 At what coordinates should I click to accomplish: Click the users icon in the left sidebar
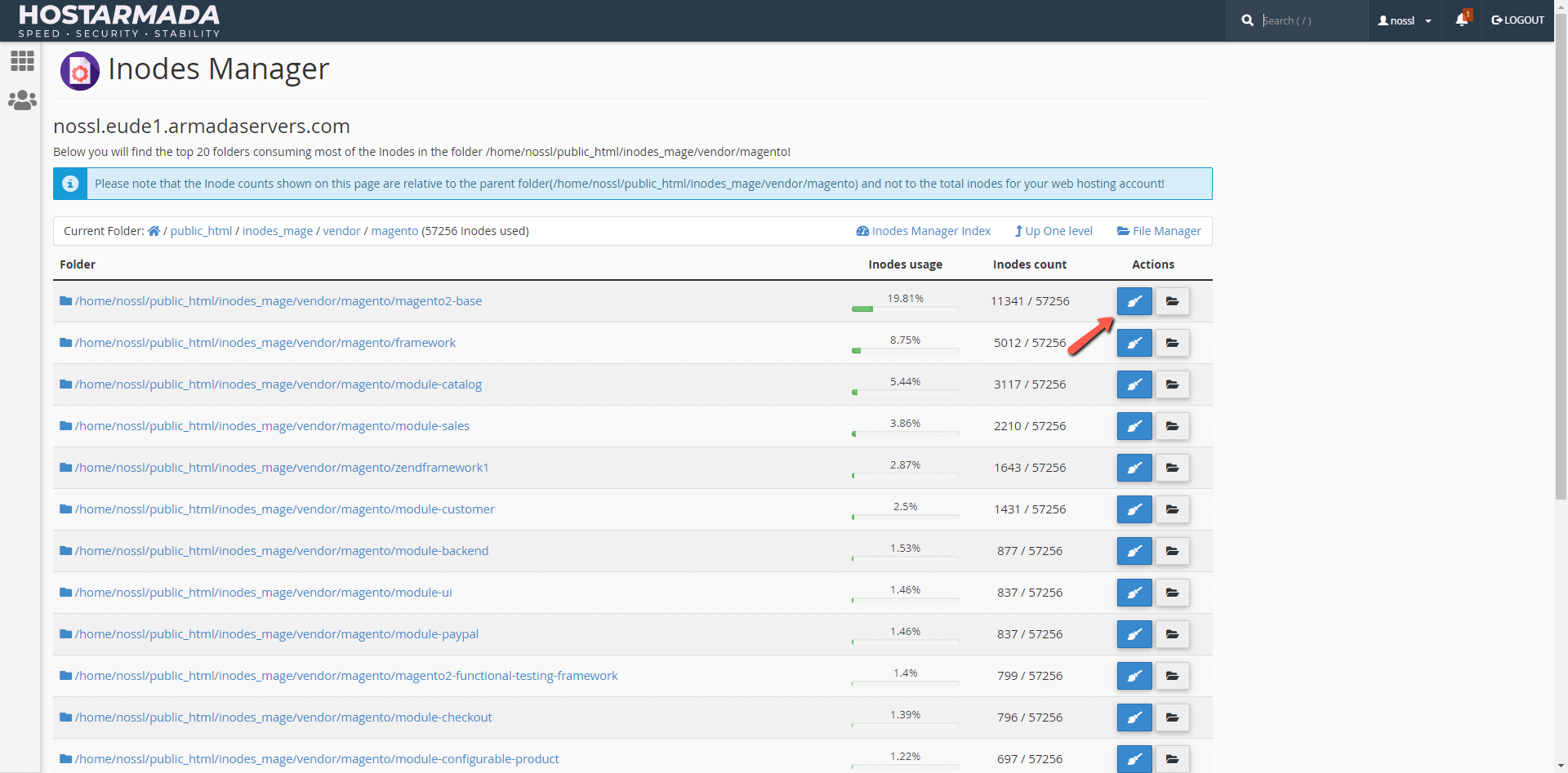[22, 100]
